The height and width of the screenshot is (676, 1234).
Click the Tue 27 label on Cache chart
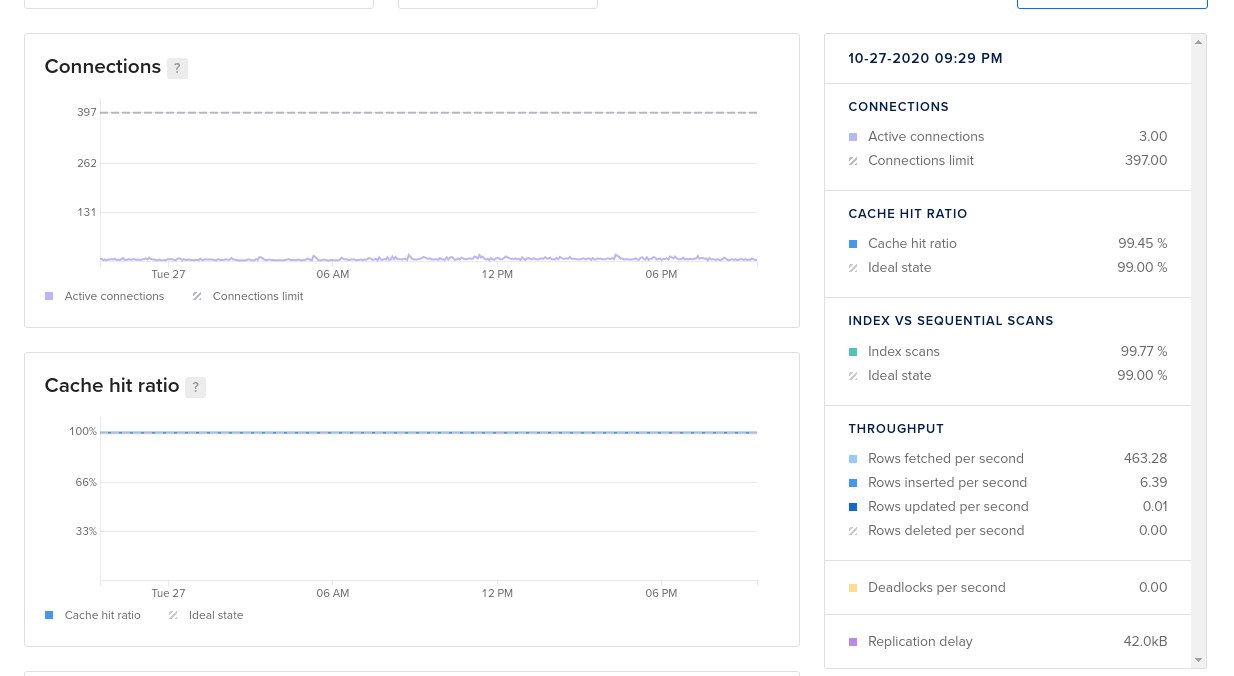click(168, 593)
